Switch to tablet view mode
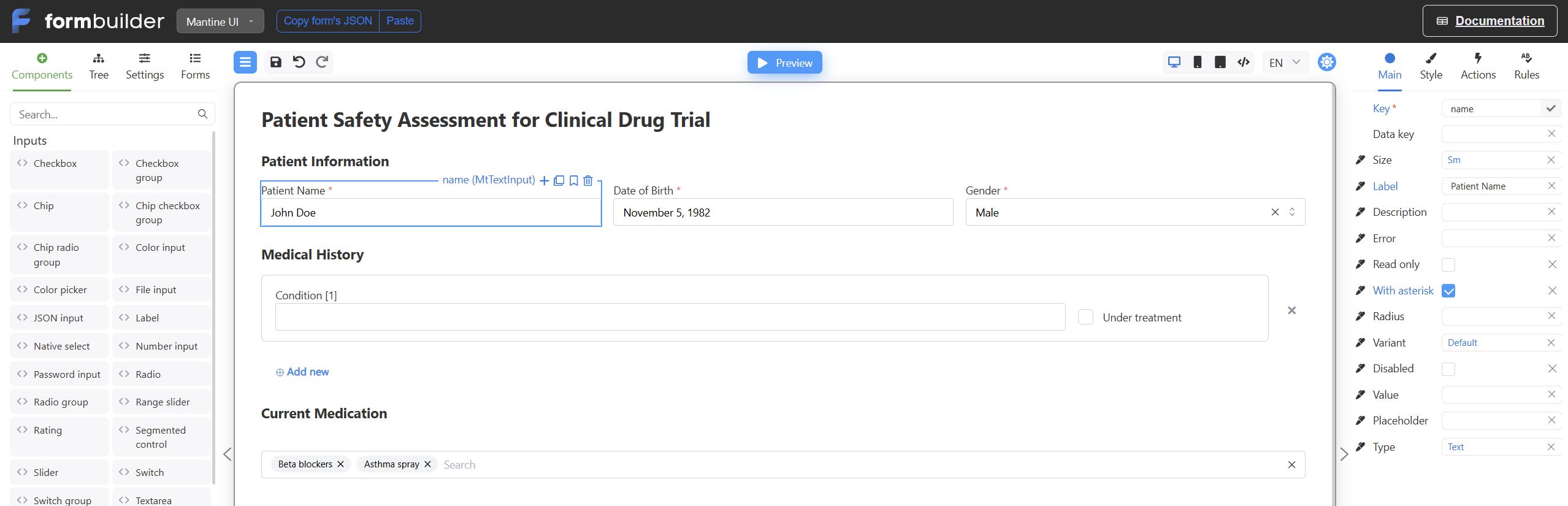This screenshot has width=1568, height=506. (1220, 62)
